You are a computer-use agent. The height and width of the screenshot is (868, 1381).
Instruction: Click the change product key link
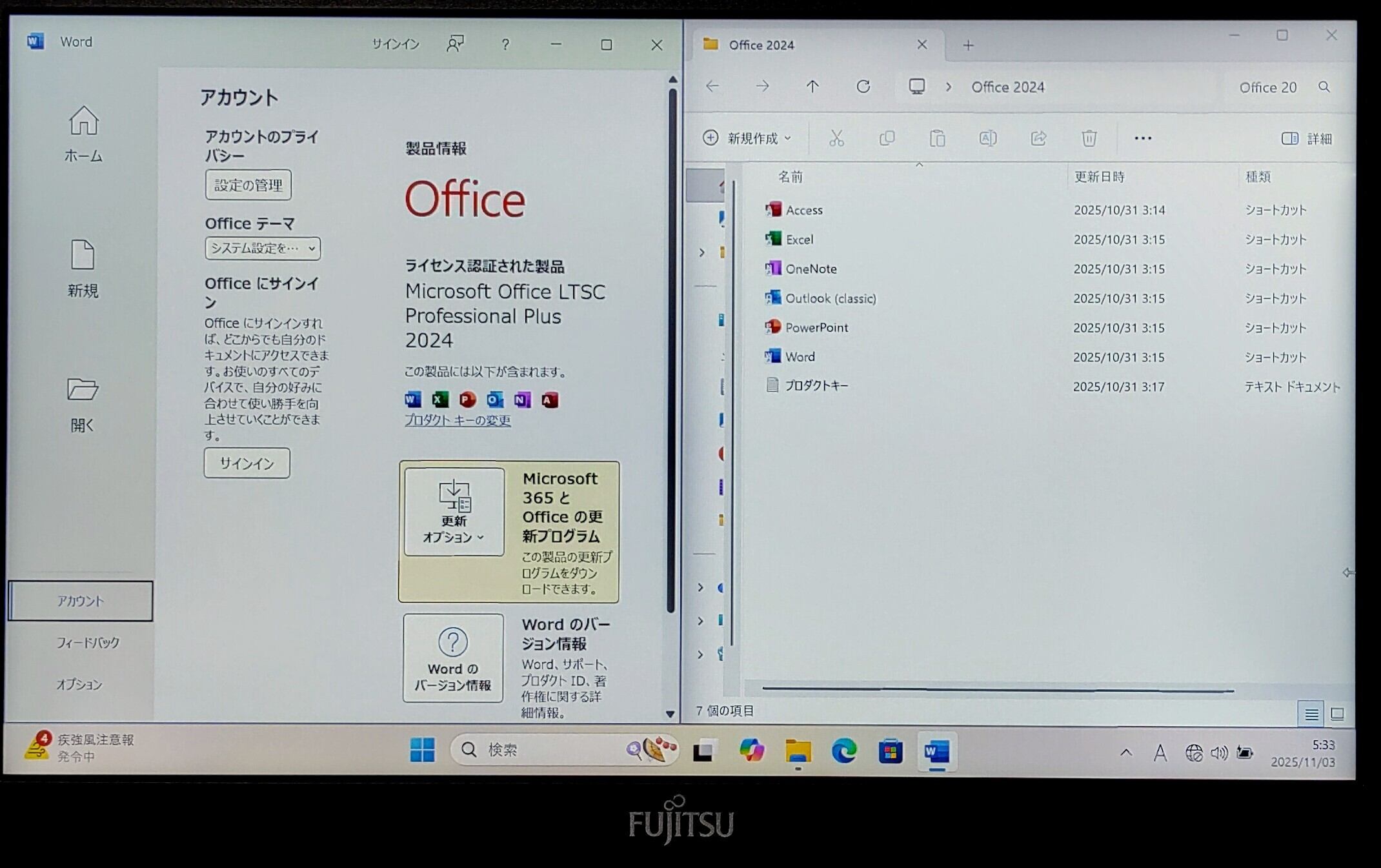[x=458, y=420]
